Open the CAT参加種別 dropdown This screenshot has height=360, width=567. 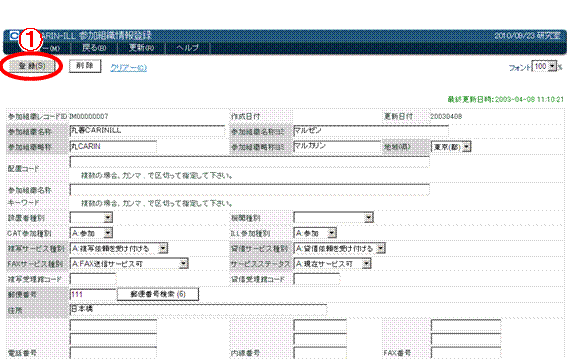(91, 233)
